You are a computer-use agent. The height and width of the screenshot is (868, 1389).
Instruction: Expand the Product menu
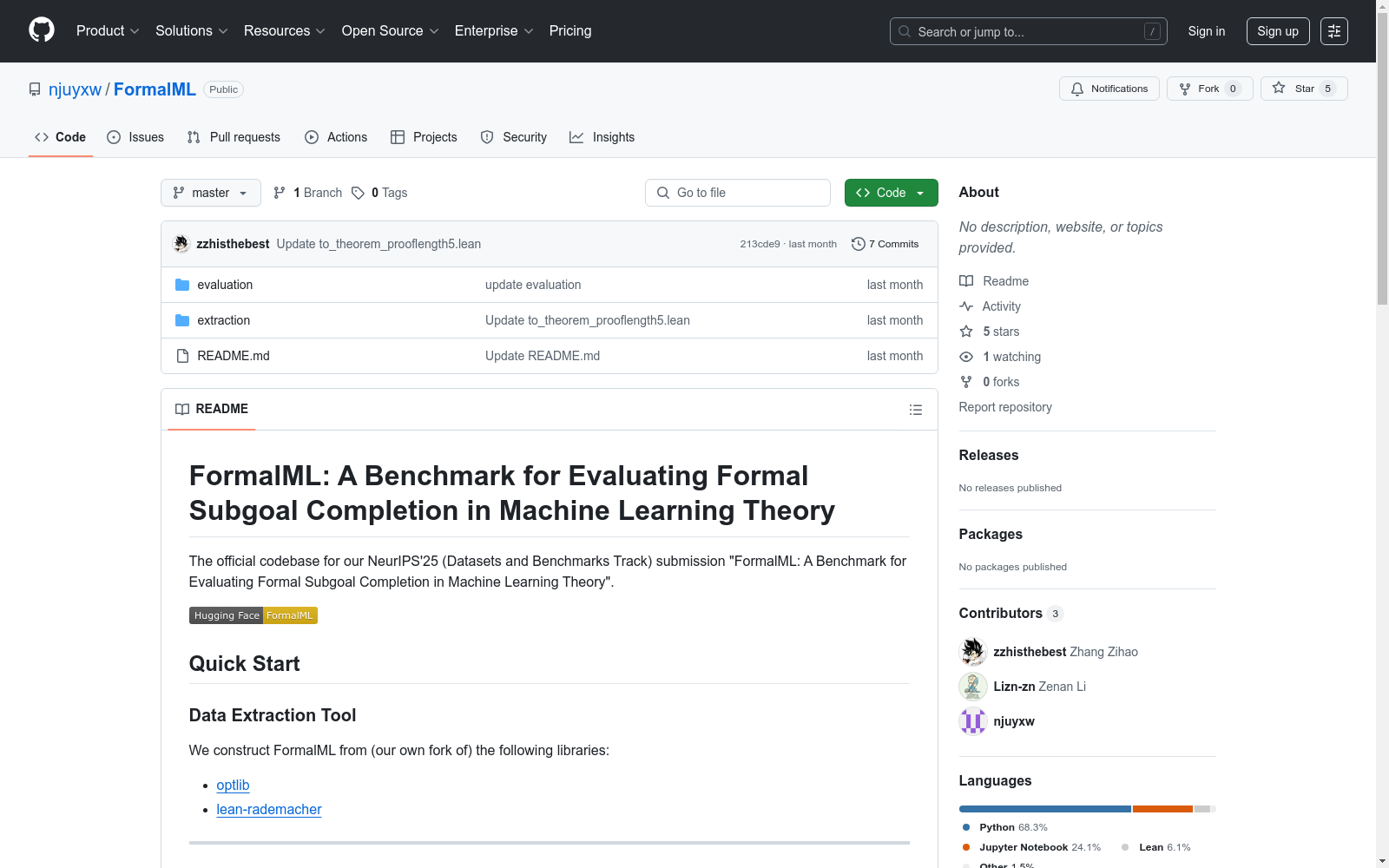(108, 31)
